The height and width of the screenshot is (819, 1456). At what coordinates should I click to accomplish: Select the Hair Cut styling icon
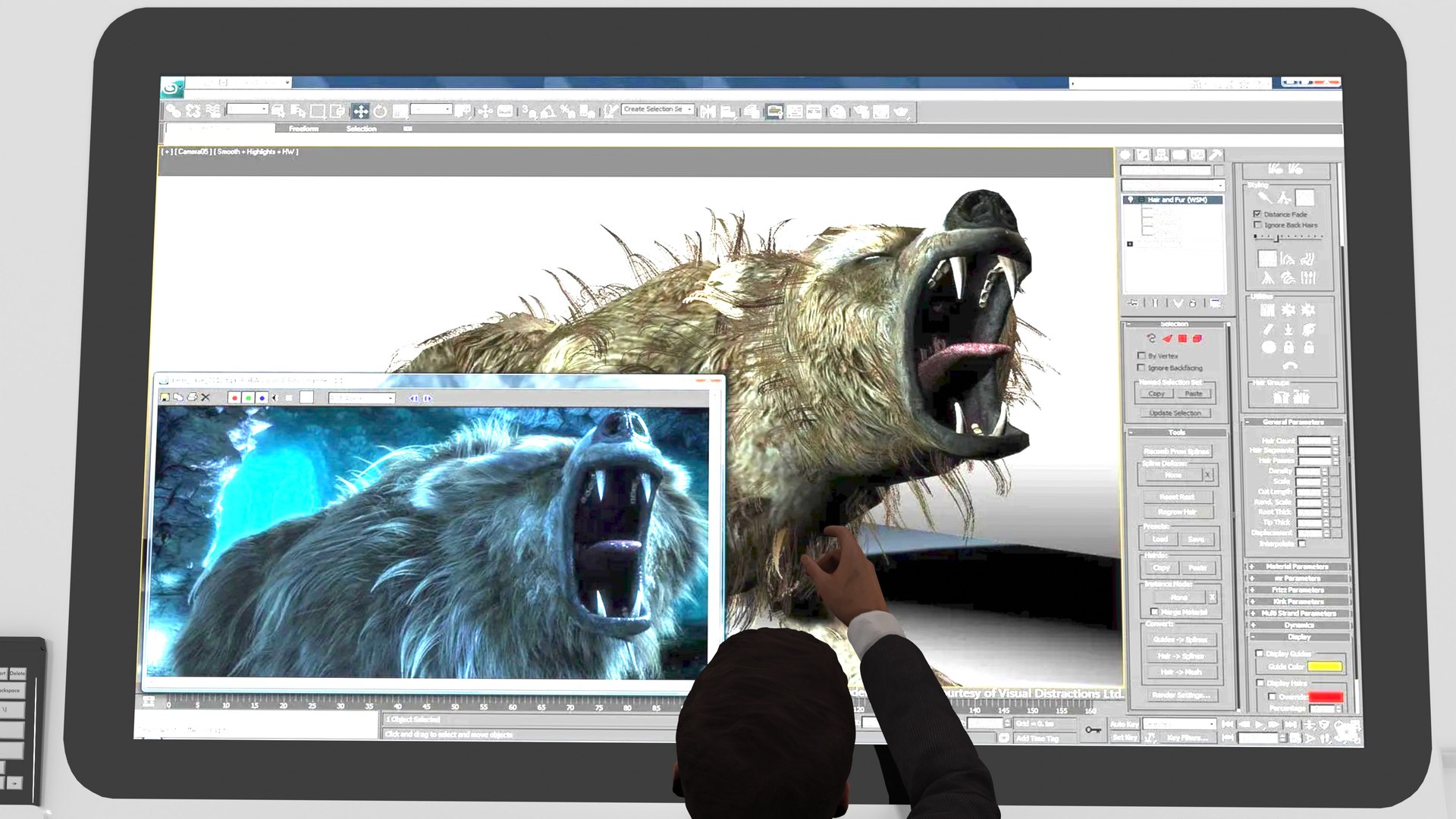(1284, 198)
